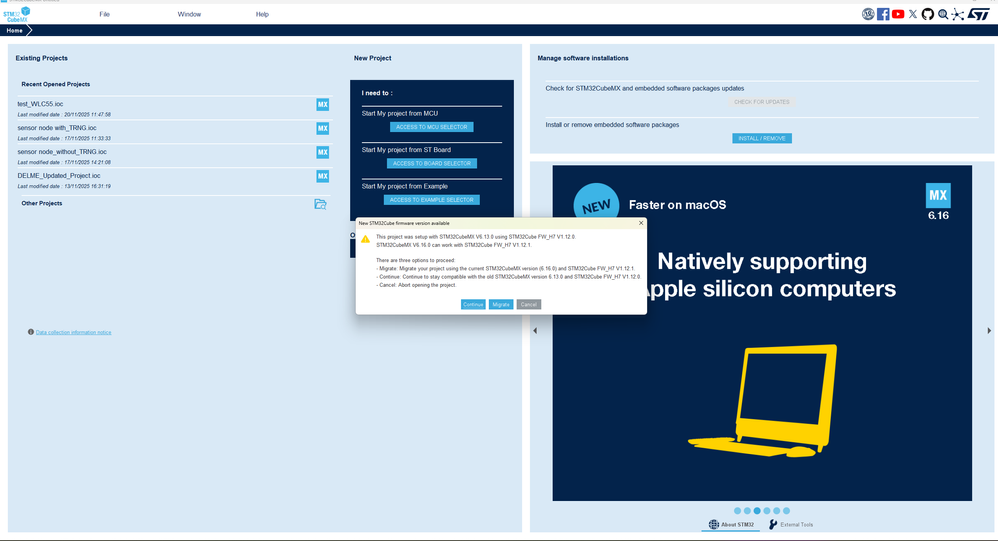Click 'Check for STM32CubeMX and embedded software' text

point(645,88)
